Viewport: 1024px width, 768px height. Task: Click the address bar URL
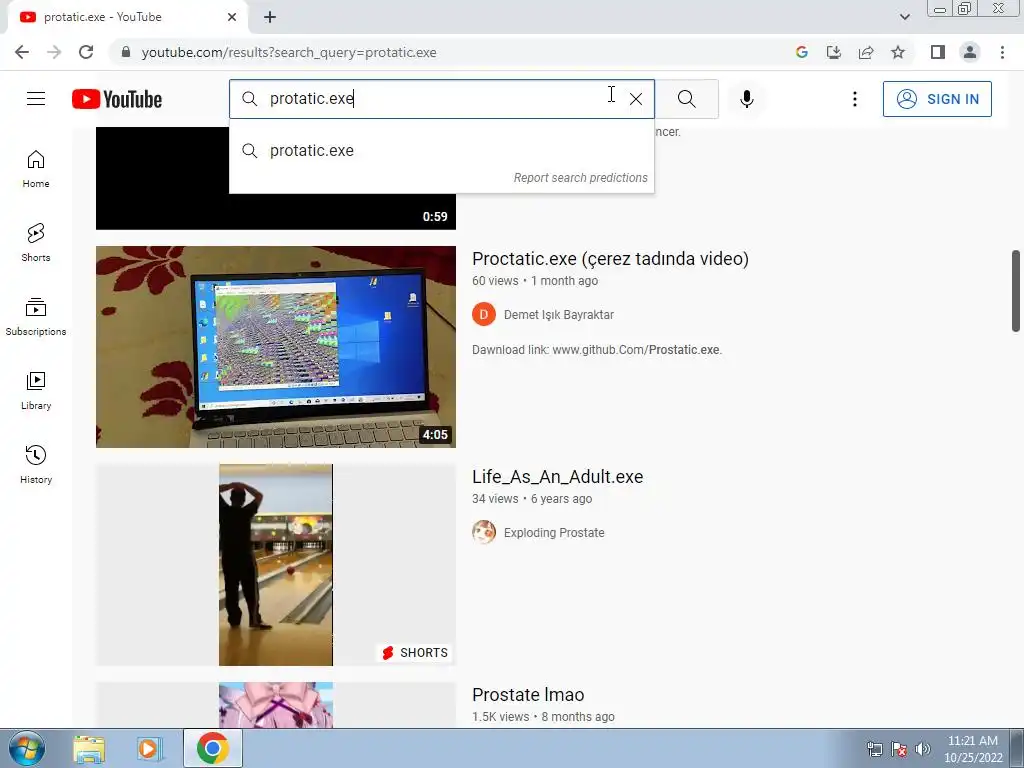coord(289,52)
